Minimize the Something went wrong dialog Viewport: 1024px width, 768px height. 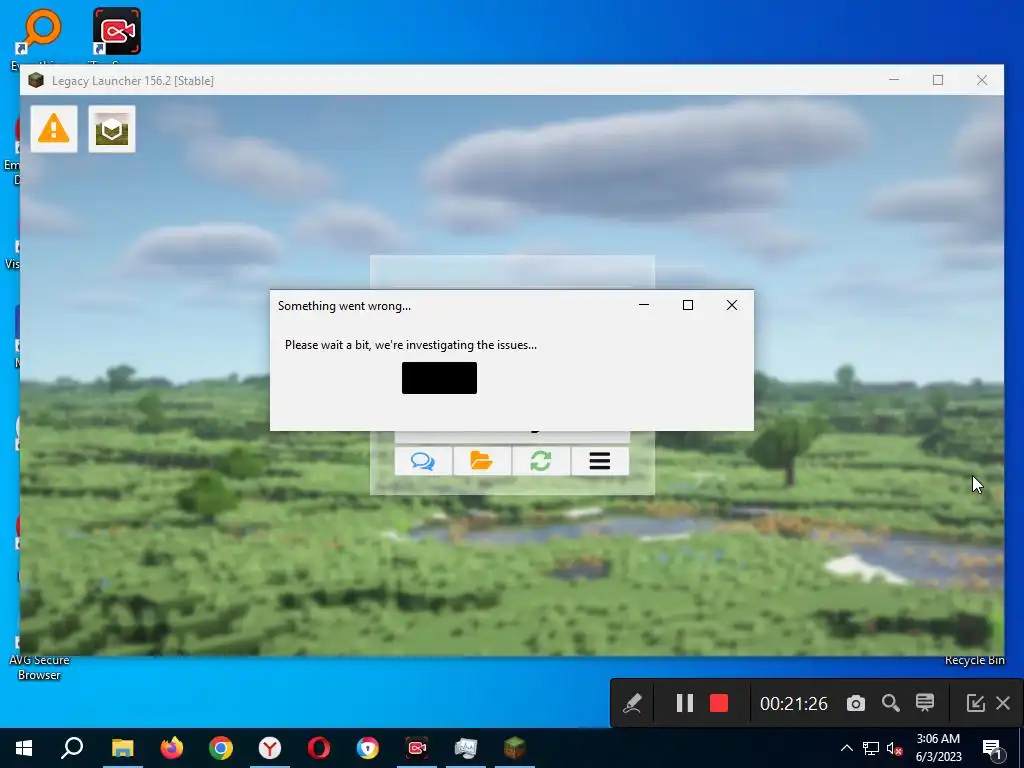644,305
